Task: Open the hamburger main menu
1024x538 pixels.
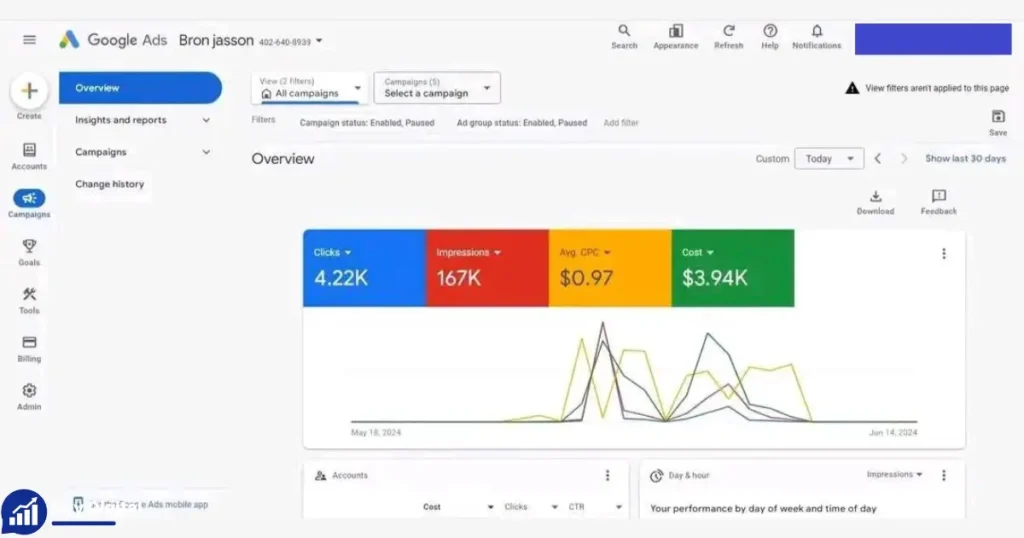Action: pyautogui.click(x=29, y=40)
